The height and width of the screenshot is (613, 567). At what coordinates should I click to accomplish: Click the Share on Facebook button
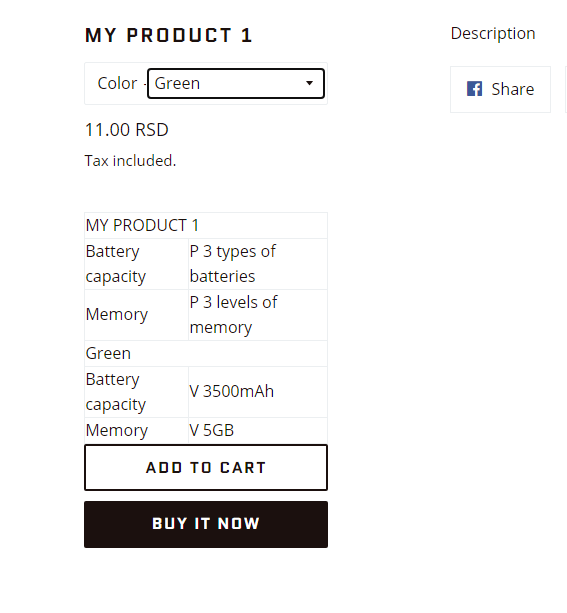pos(501,90)
